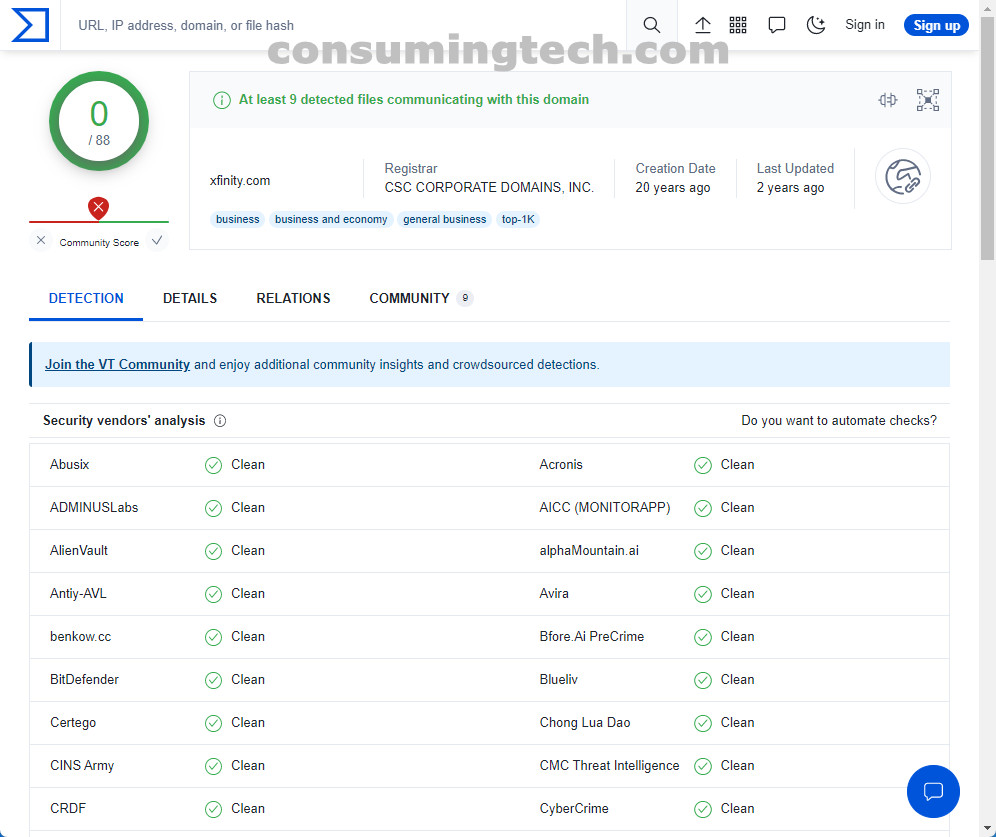
Task: Click the 2 years ago last updated value
Action: point(790,187)
